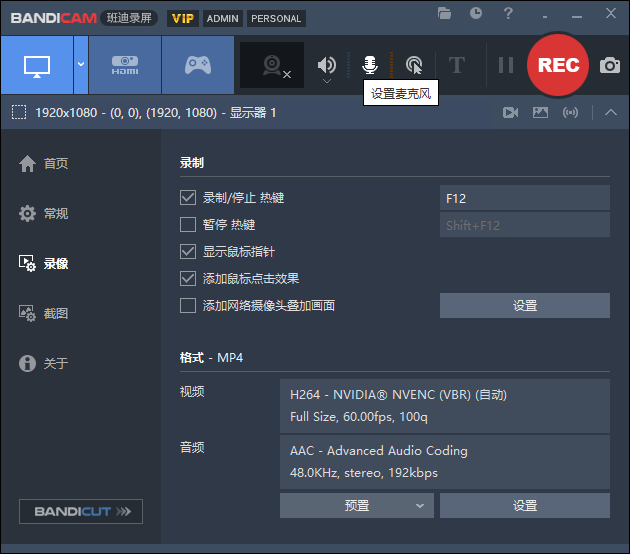Click the speaker sound icon
Screen dimensions: 630x554
(x=327, y=64)
